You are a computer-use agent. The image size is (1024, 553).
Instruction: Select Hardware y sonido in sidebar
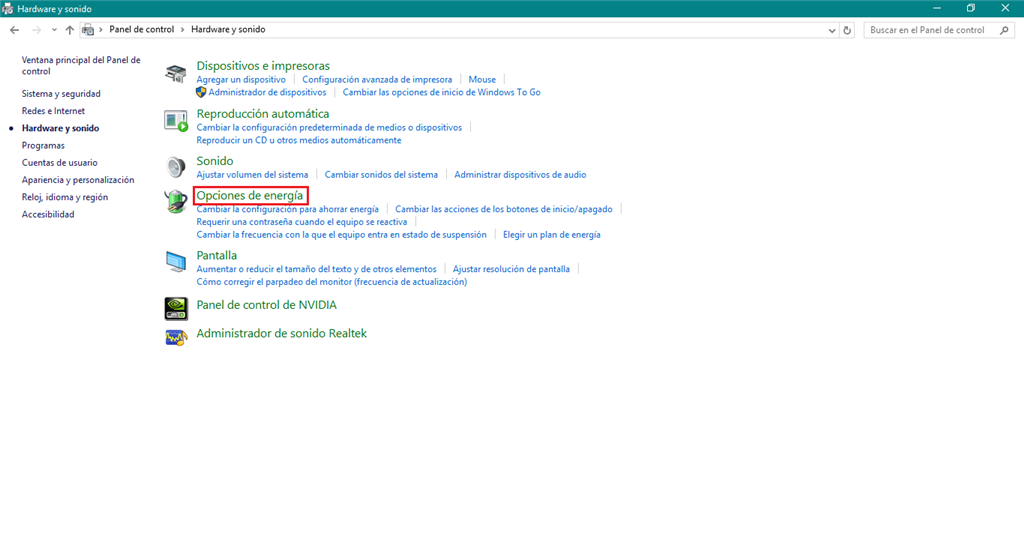tap(60, 128)
